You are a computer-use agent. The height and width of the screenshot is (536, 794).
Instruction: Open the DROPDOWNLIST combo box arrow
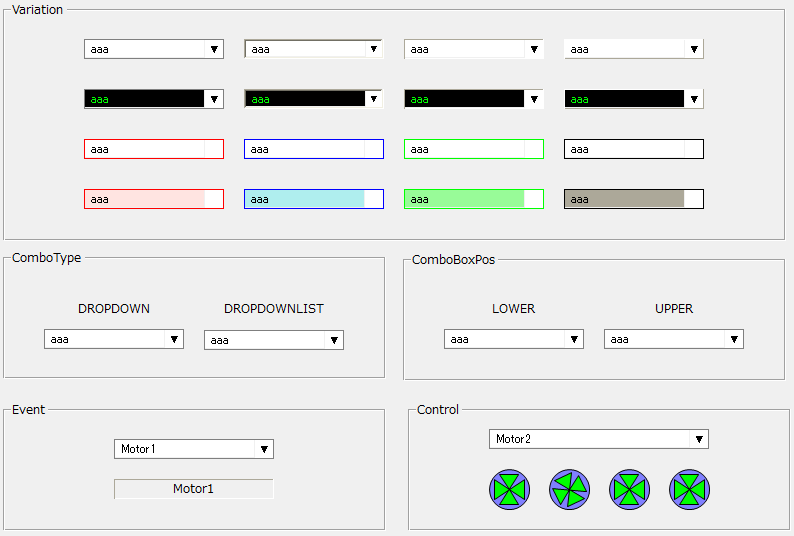(x=333, y=340)
